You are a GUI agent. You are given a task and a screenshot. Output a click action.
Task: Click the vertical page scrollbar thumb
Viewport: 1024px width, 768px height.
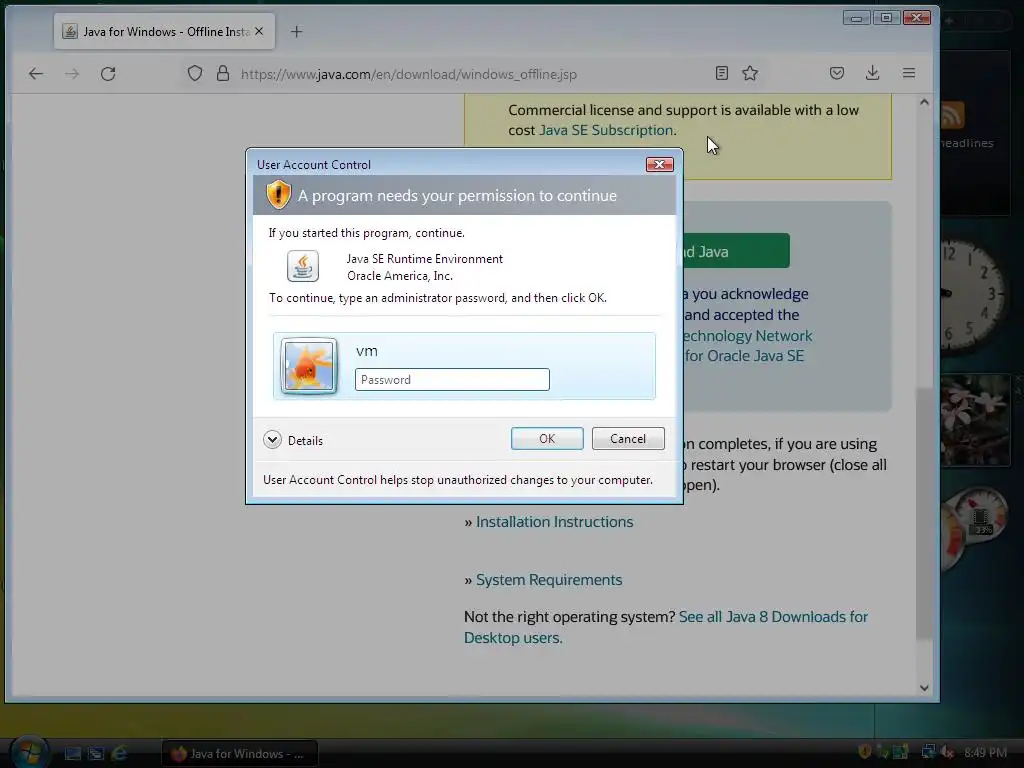tap(924, 514)
